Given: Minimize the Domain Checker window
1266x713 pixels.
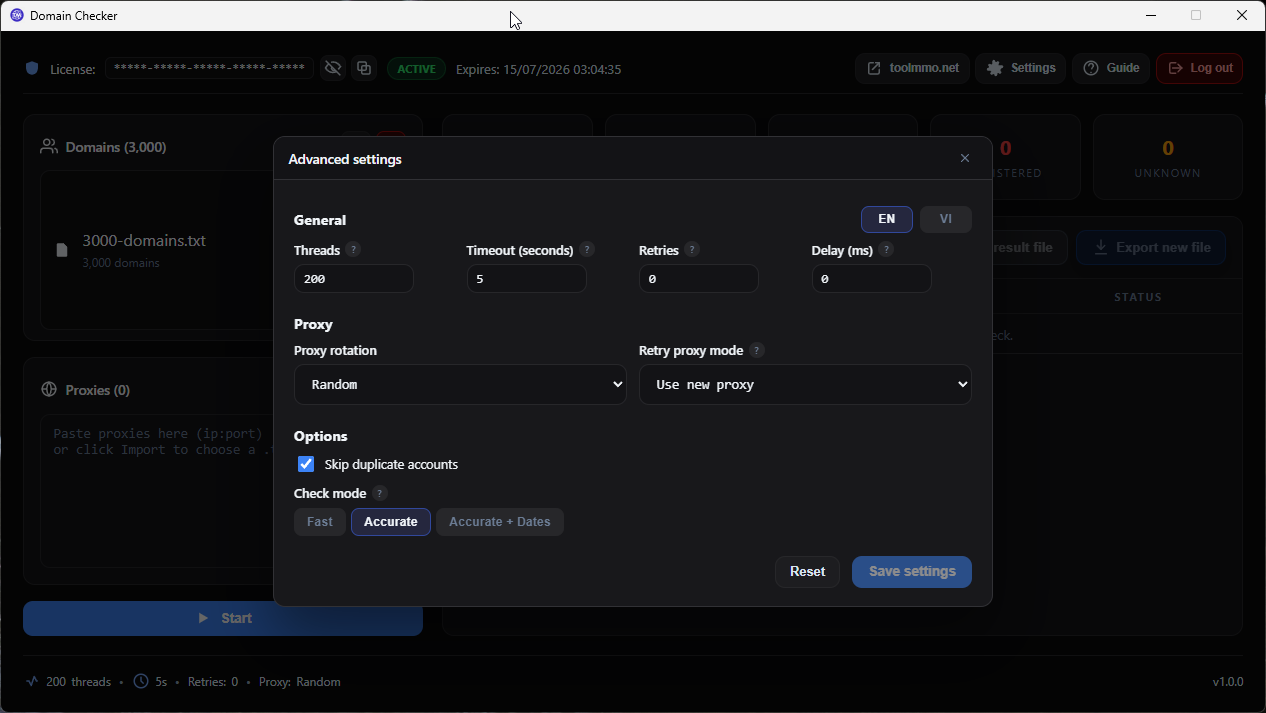Looking at the screenshot, I should tap(1151, 15).
